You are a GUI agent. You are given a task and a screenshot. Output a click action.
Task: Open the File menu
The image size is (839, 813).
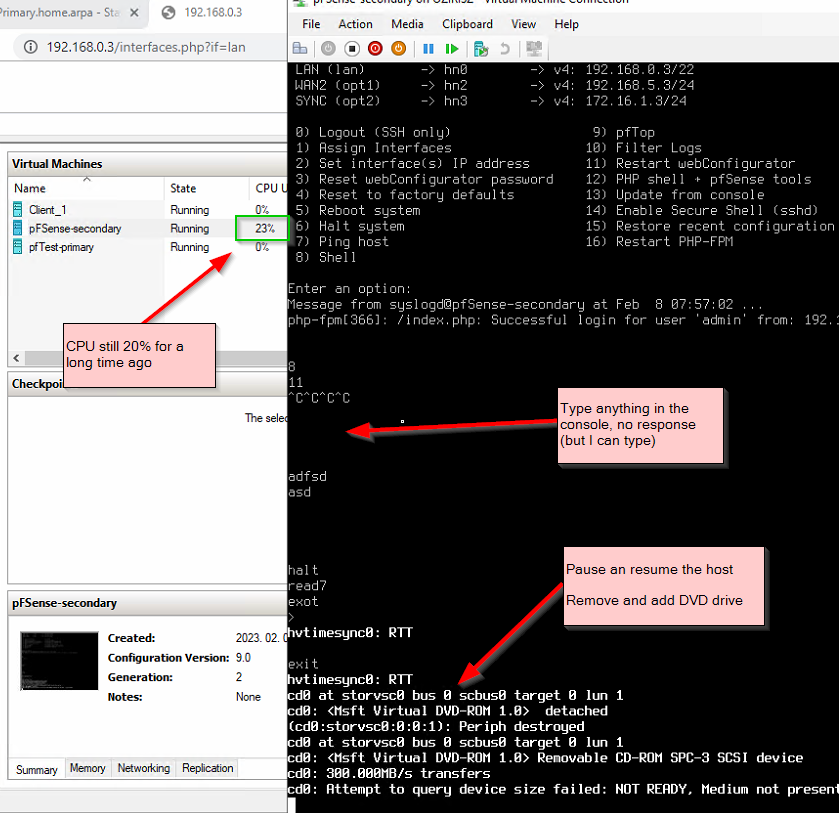tap(311, 24)
